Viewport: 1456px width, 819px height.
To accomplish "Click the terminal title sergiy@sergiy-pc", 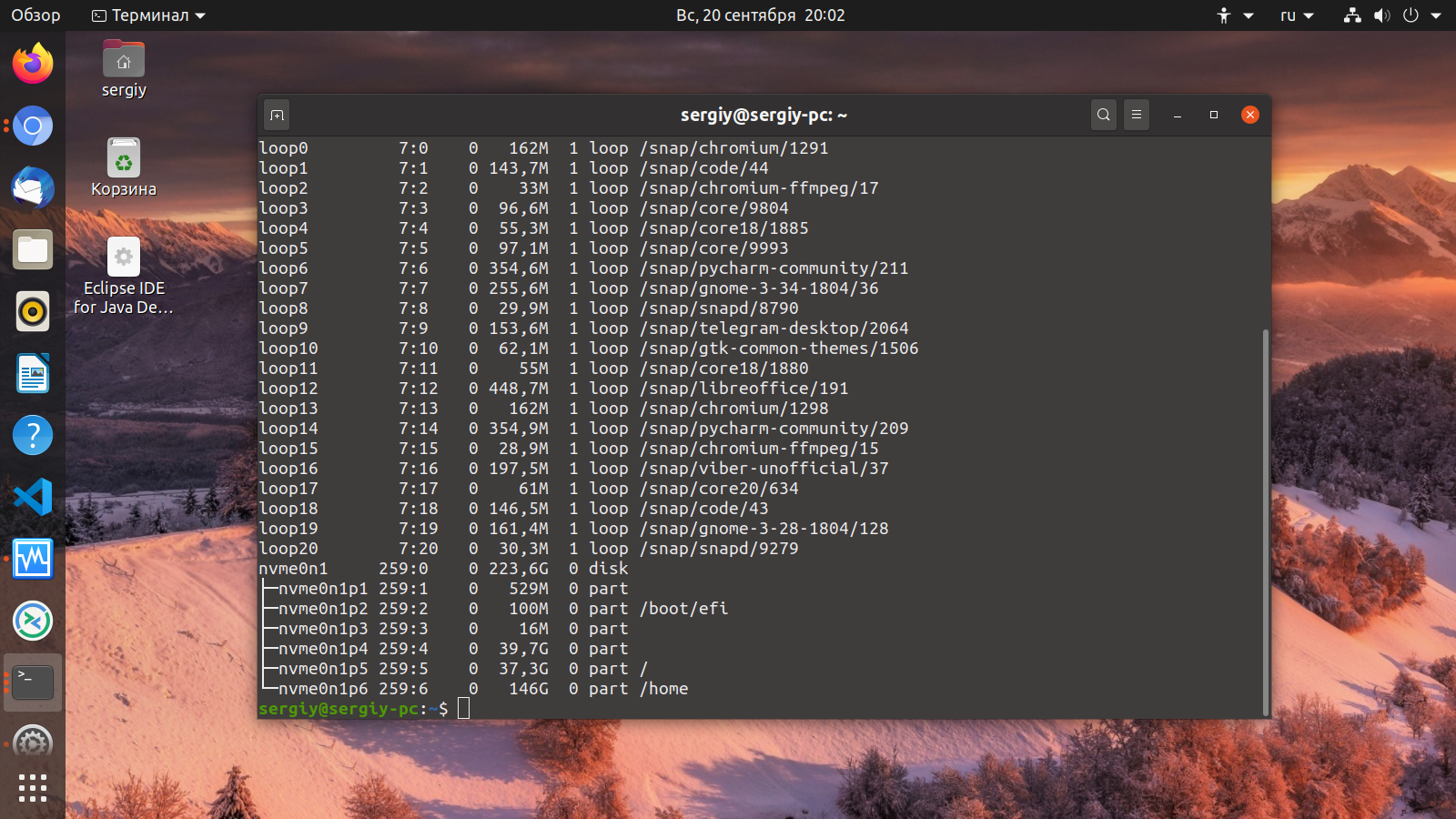I will pos(763,115).
